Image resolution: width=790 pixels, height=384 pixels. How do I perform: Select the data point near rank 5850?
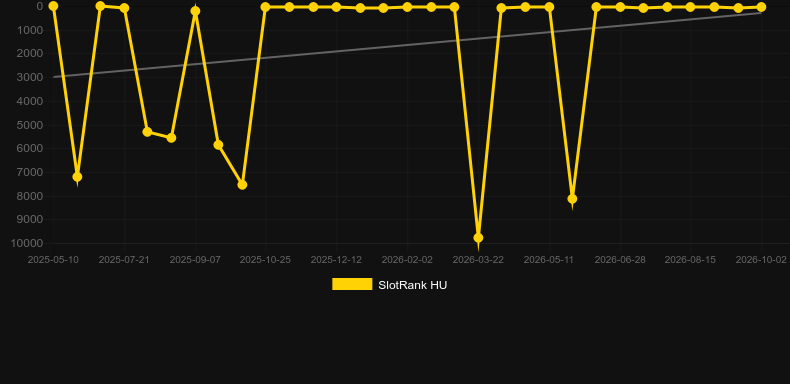(218, 145)
